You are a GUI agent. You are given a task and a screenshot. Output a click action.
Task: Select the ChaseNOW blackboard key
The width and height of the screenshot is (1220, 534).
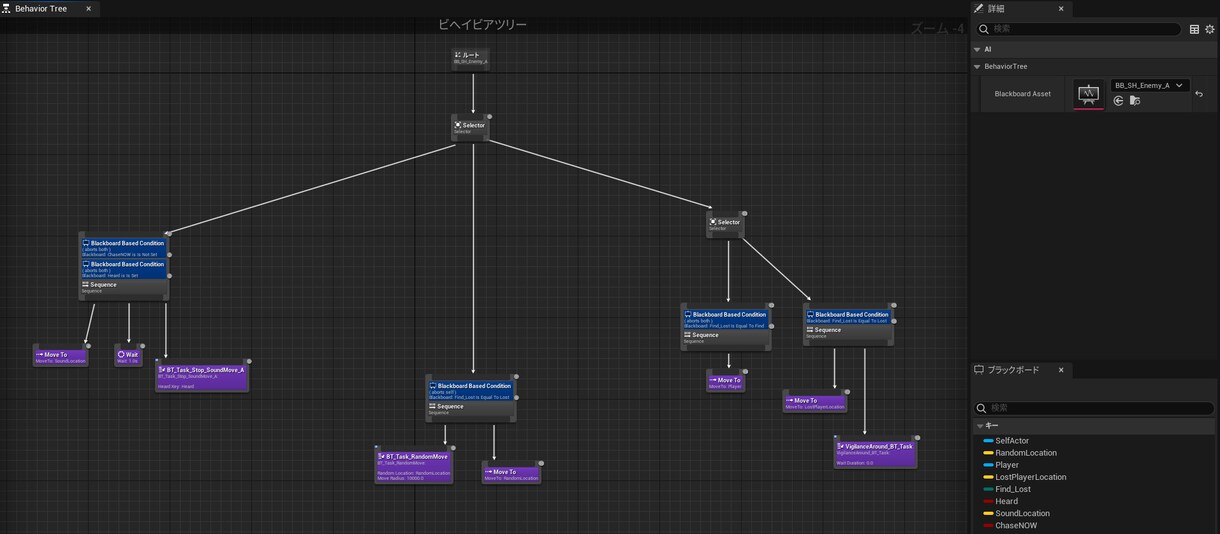[x=1016, y=525]
